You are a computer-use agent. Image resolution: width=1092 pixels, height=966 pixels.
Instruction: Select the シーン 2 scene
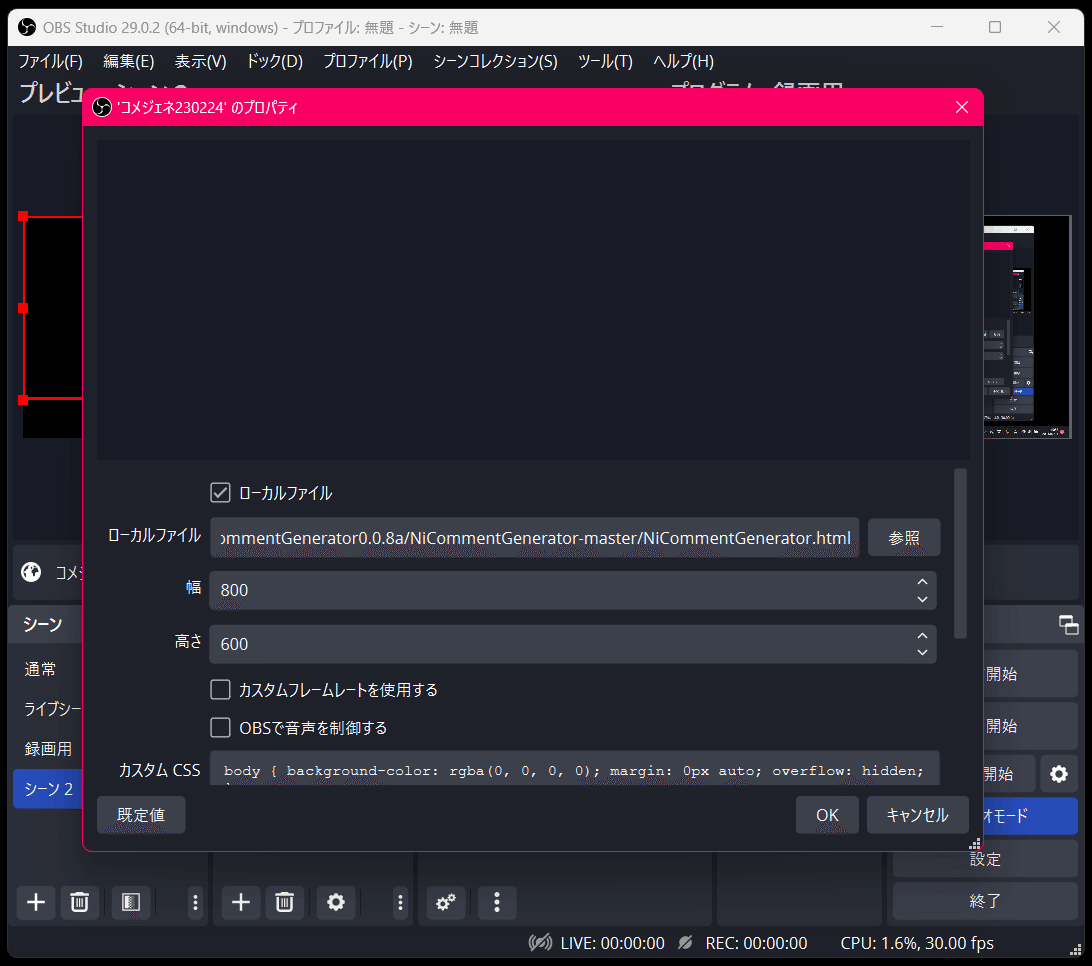[47, 788]
